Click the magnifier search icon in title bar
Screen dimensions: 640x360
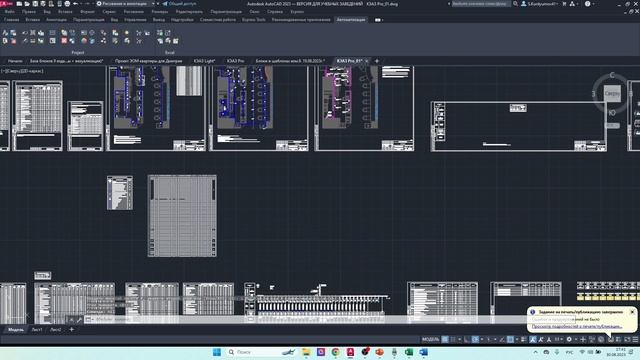tap(515, 4)
